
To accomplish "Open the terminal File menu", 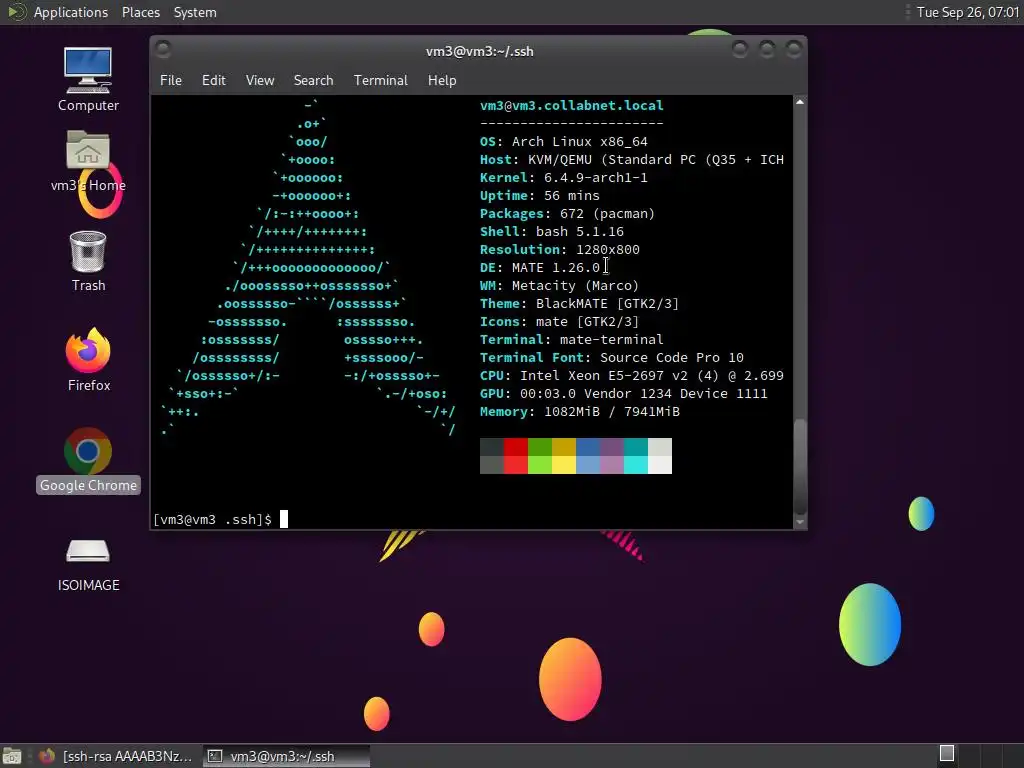I will coord(171,80).
